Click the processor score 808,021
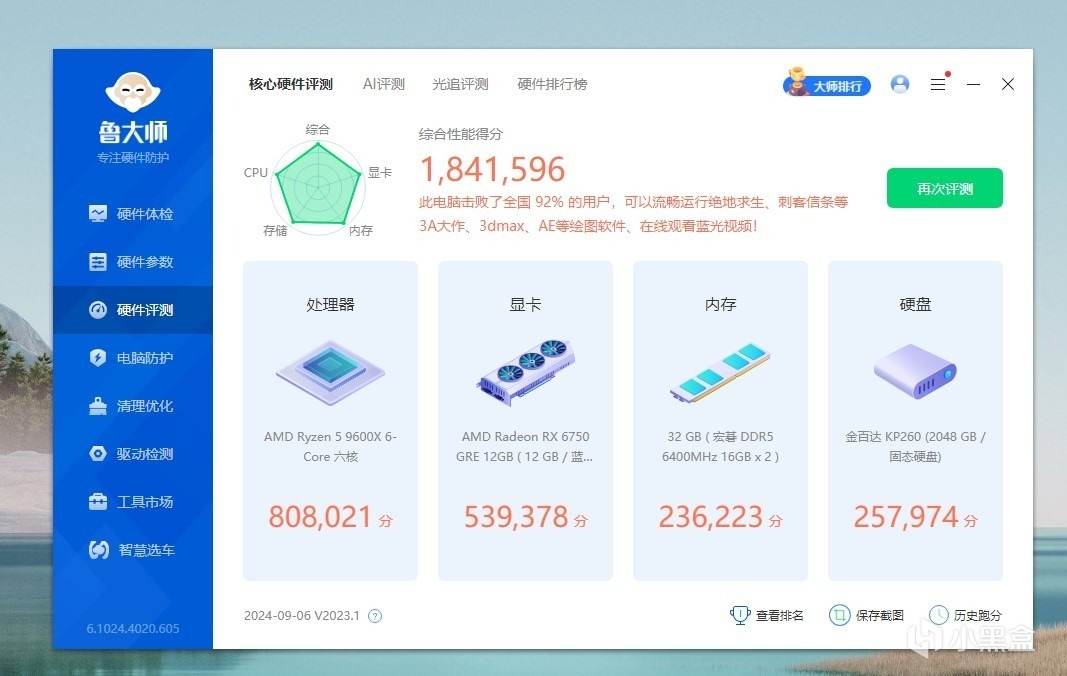Viewport: 1067px width, 676px height. tap(320, 517)
